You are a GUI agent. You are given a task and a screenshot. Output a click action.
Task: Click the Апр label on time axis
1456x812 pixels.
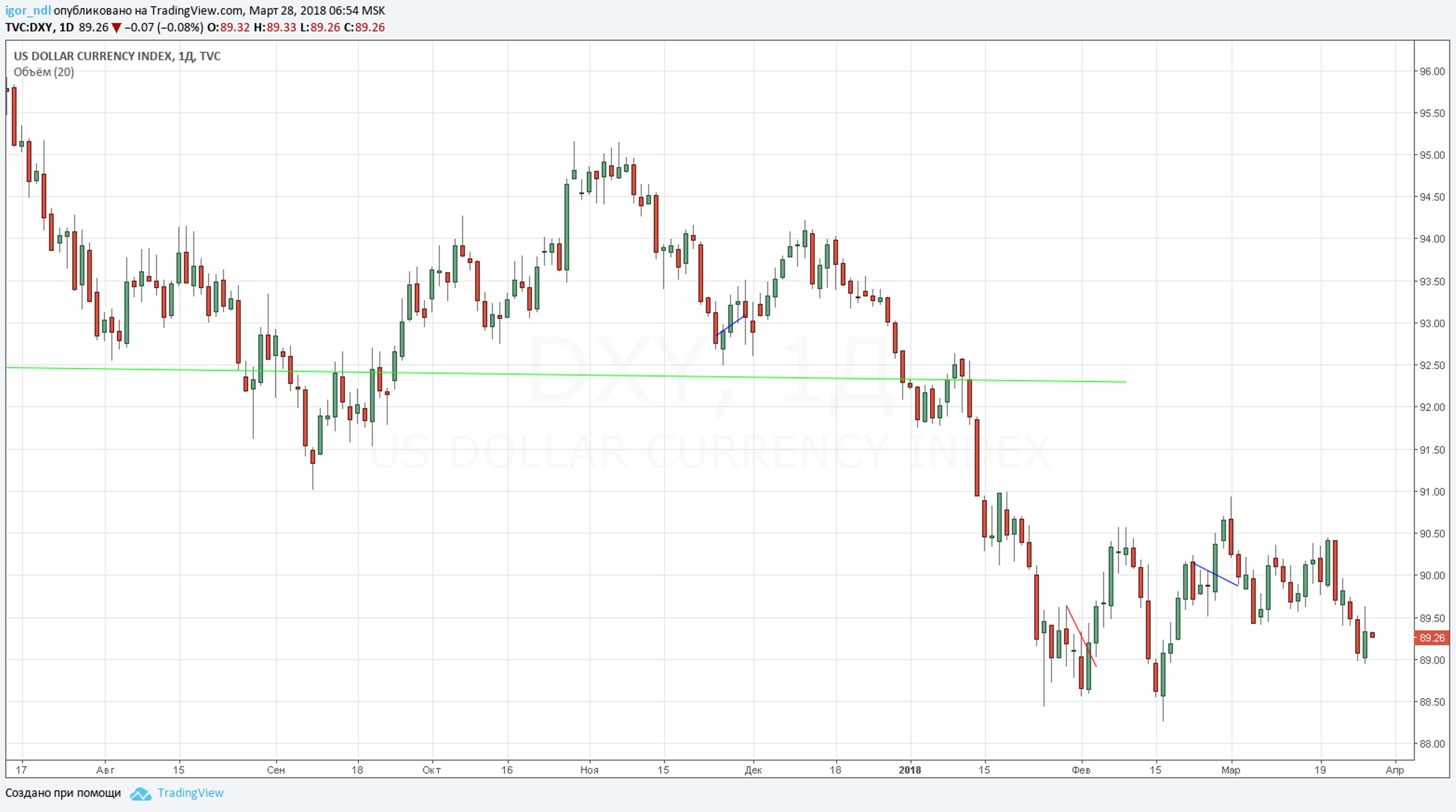[x=1394, y=770]
